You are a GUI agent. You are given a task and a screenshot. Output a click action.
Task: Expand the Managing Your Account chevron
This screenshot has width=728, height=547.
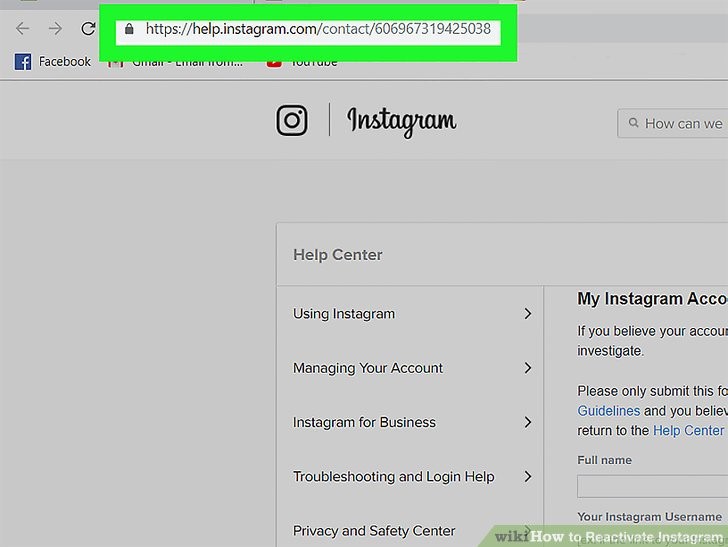(x=527, y=368)
